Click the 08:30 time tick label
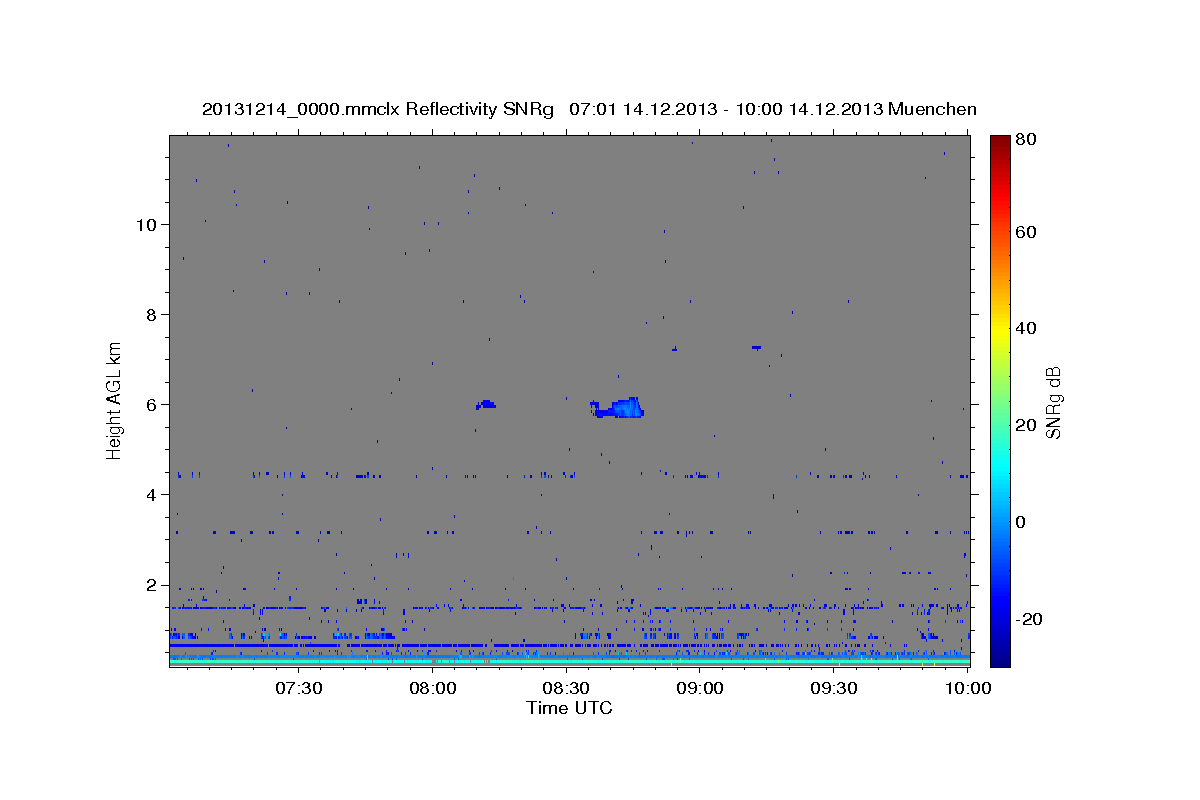The image size is (1200, 800). [566, 689]
